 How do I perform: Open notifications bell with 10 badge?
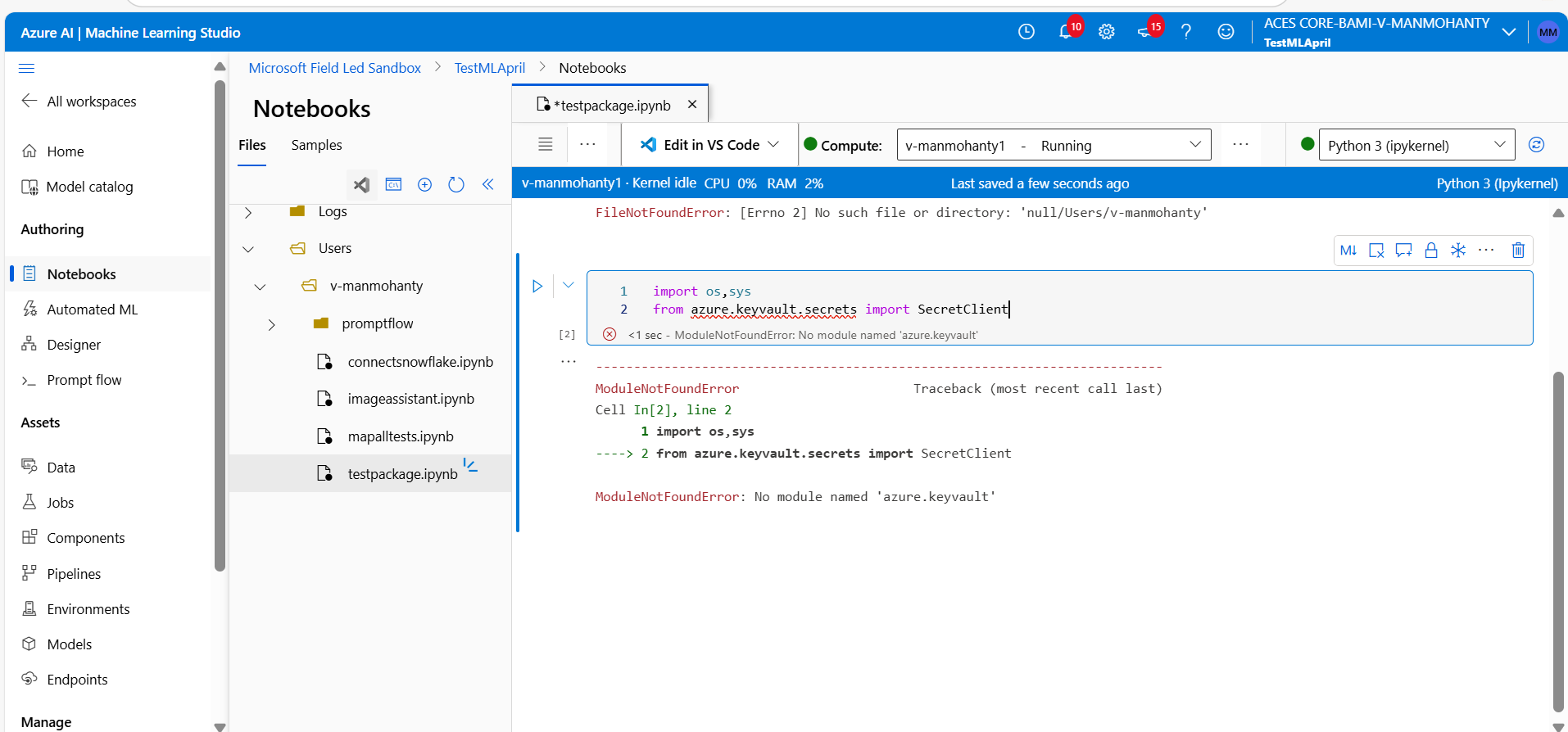1067,32
